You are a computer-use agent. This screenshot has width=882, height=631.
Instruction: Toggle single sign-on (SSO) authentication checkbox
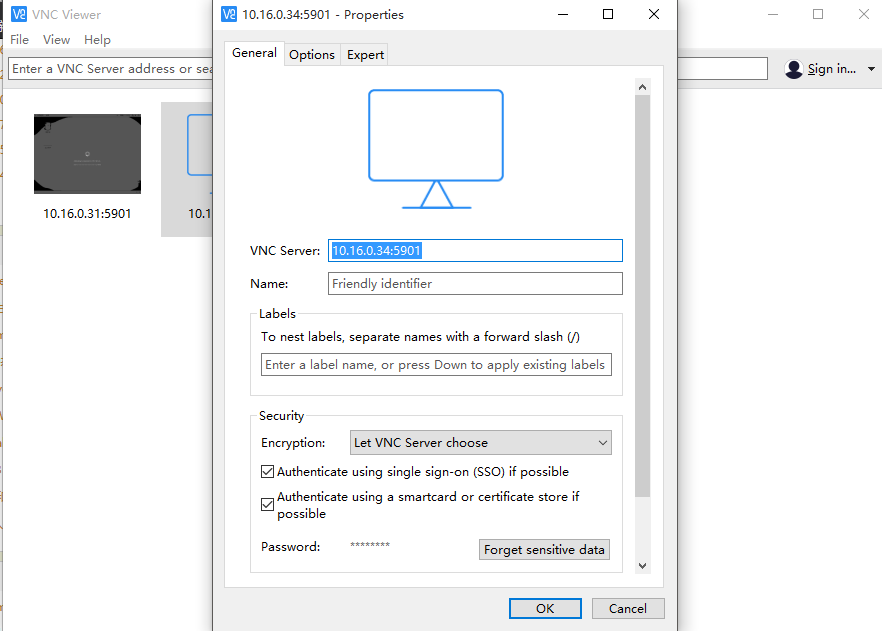pos(268,471)
